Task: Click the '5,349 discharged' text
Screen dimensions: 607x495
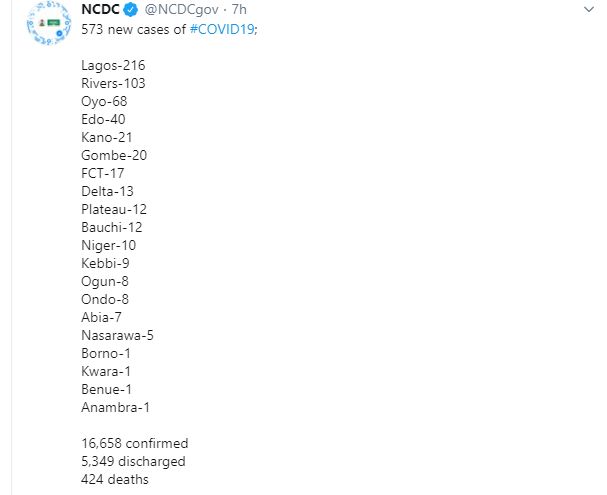Action: [133, 461]
